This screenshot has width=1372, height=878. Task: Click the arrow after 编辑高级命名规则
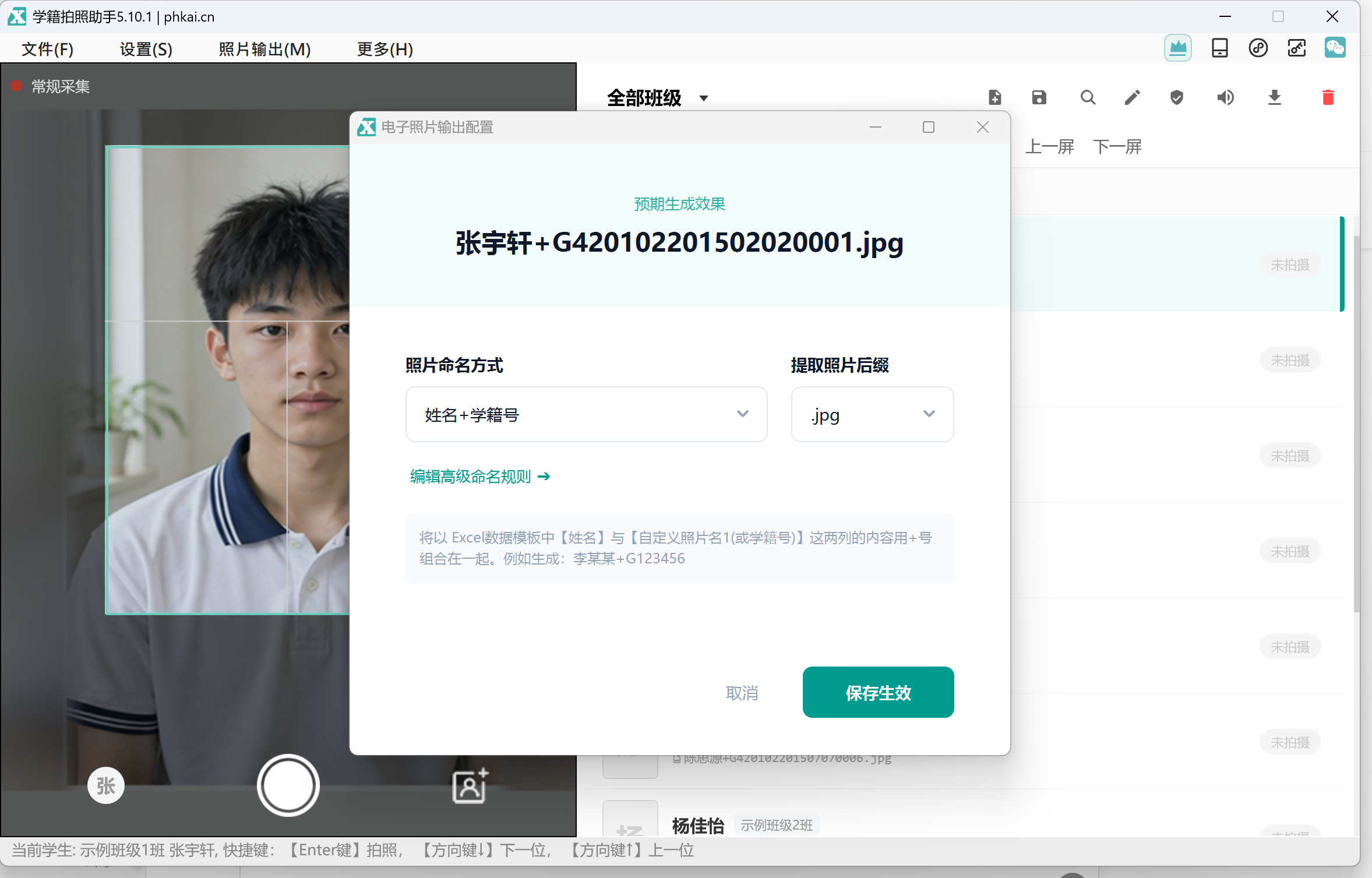[x=544, y=477]
